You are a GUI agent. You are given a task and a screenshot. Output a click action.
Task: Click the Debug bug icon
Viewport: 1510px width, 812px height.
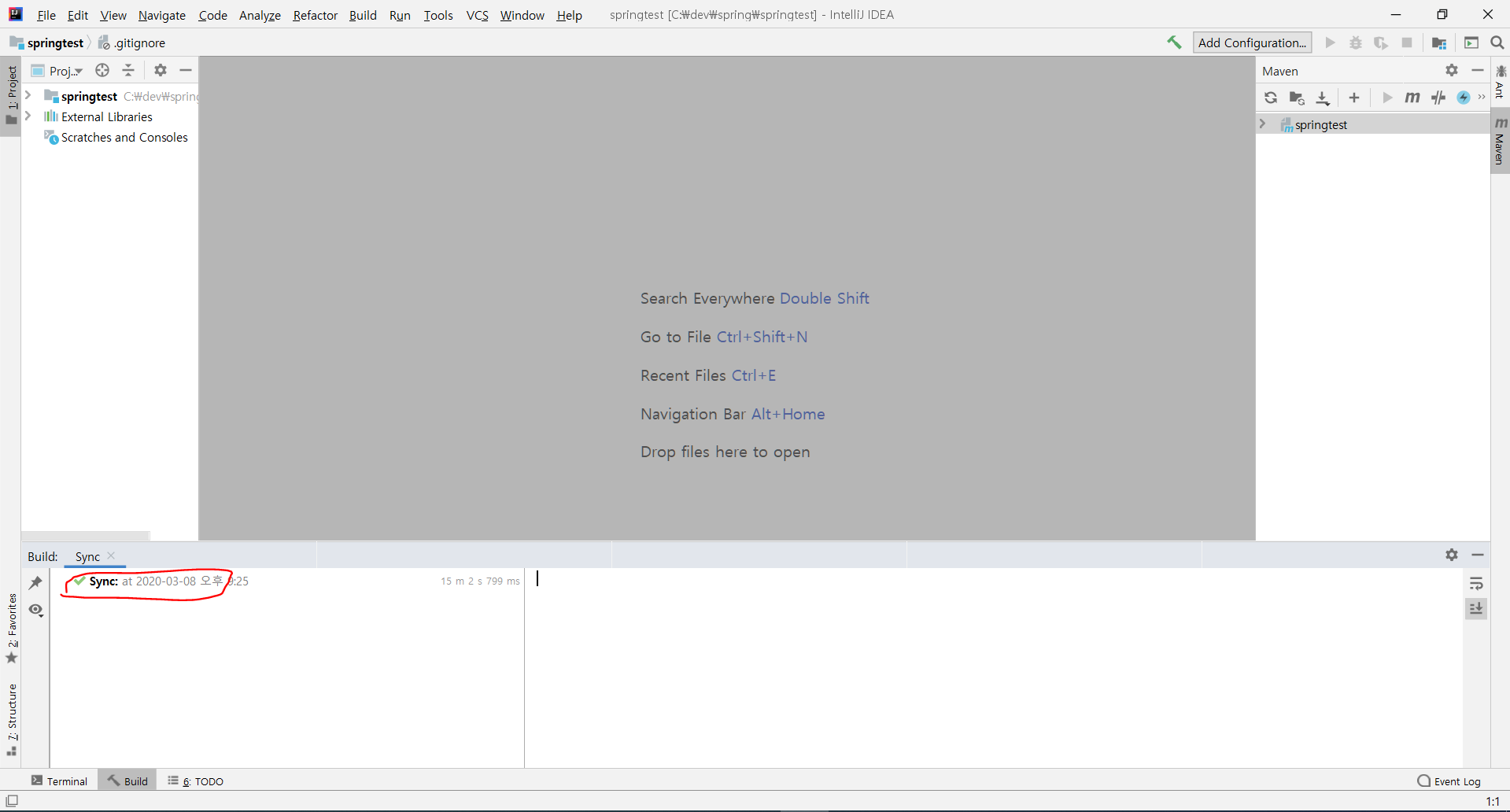(x=1356, y=42)
